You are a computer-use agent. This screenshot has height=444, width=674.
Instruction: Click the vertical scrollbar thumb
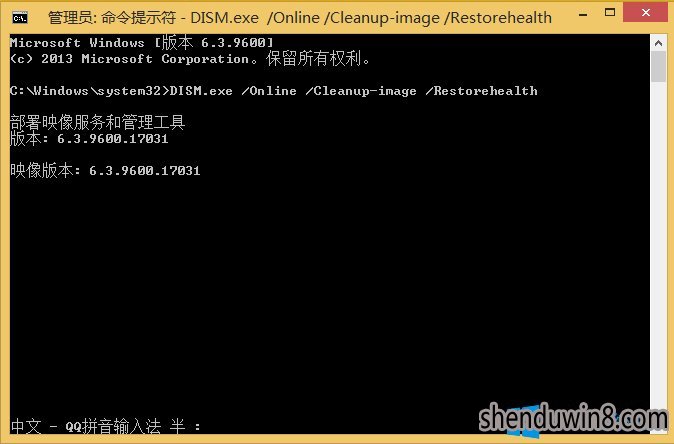pos(658,67)
